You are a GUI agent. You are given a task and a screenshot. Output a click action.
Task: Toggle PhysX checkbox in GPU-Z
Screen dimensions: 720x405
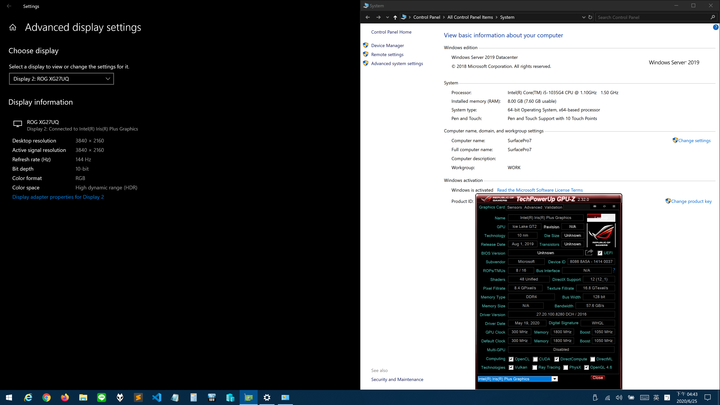[x=566, y=367]
